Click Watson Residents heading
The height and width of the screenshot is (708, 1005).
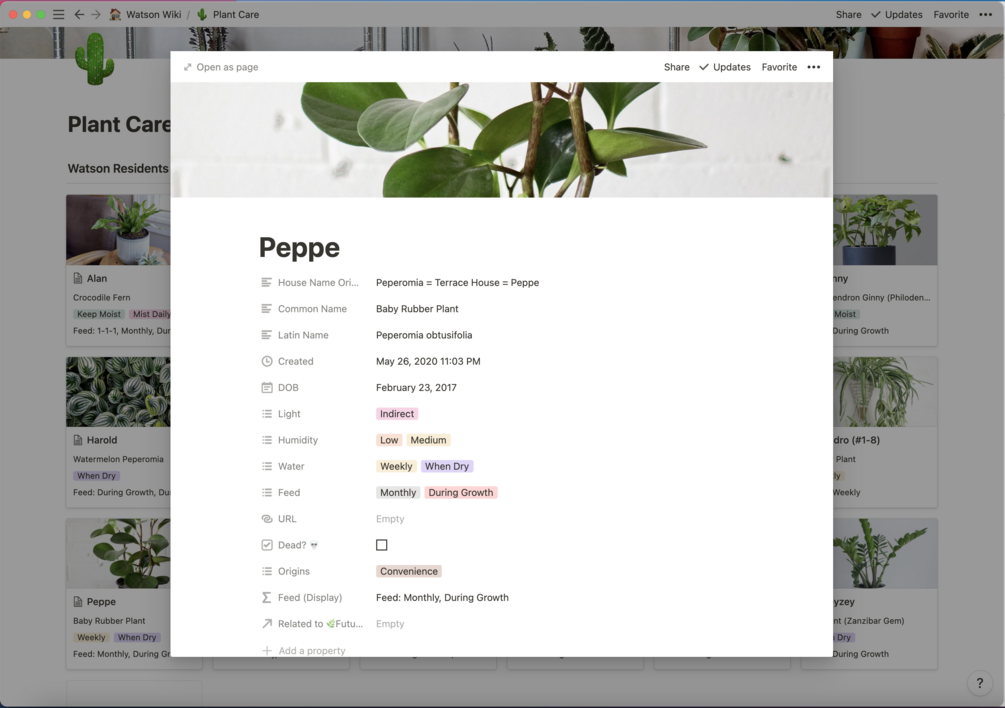118,169
